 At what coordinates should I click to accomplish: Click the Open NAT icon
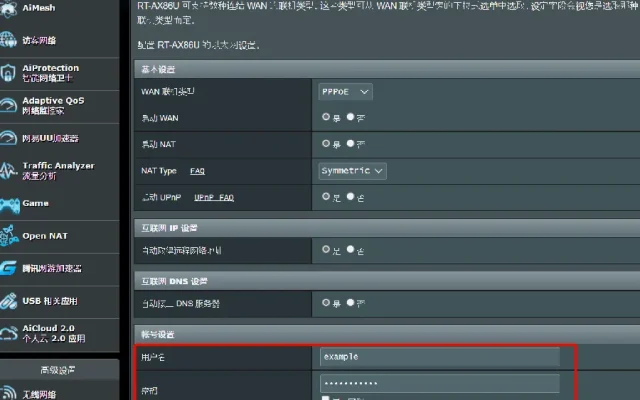point(9,236)
